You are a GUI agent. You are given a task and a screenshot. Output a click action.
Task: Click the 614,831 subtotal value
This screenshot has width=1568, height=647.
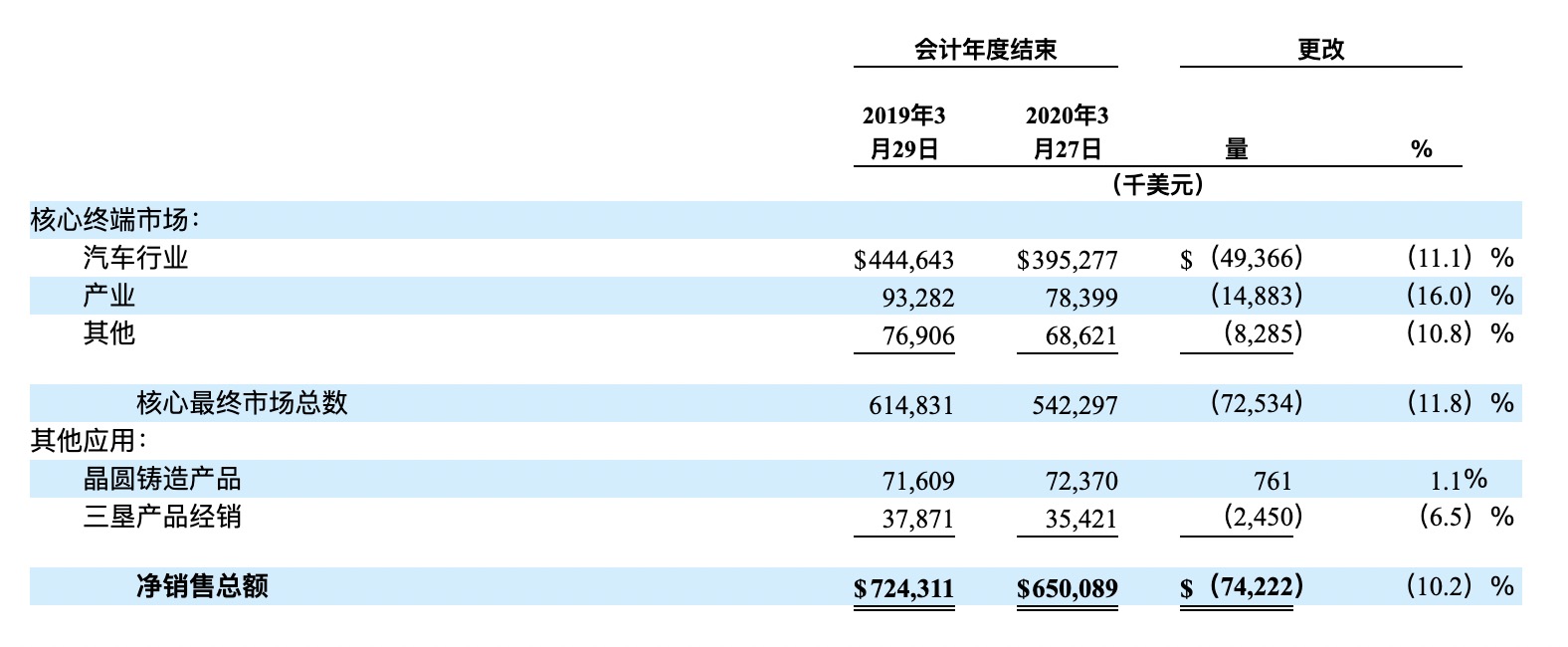(910, 405)
